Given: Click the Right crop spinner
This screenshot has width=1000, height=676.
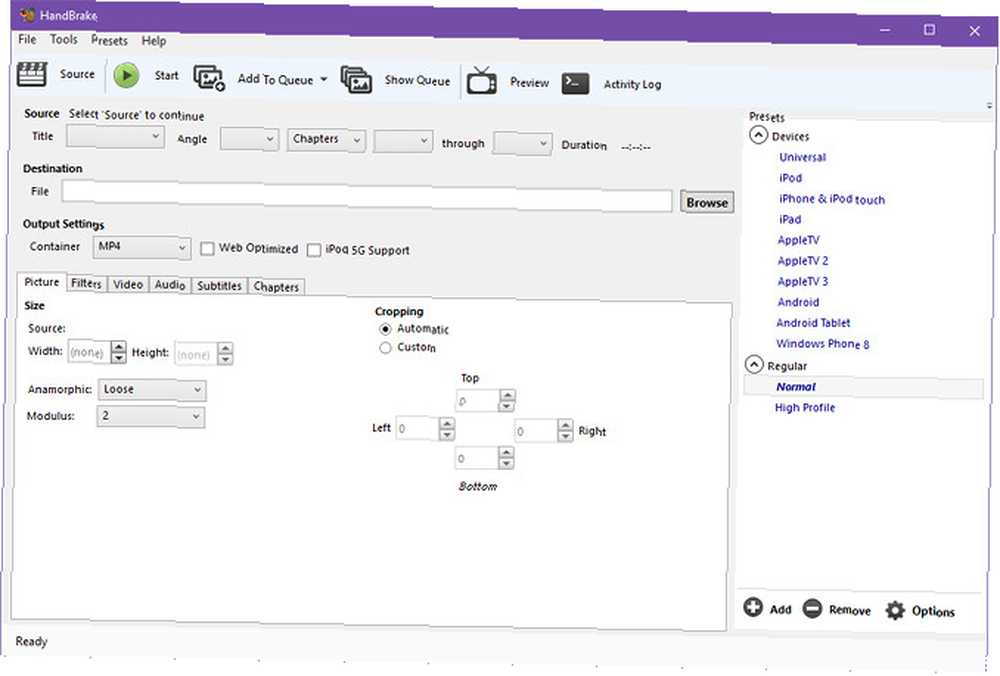Looking at the screenshot, I should [544, 431].
